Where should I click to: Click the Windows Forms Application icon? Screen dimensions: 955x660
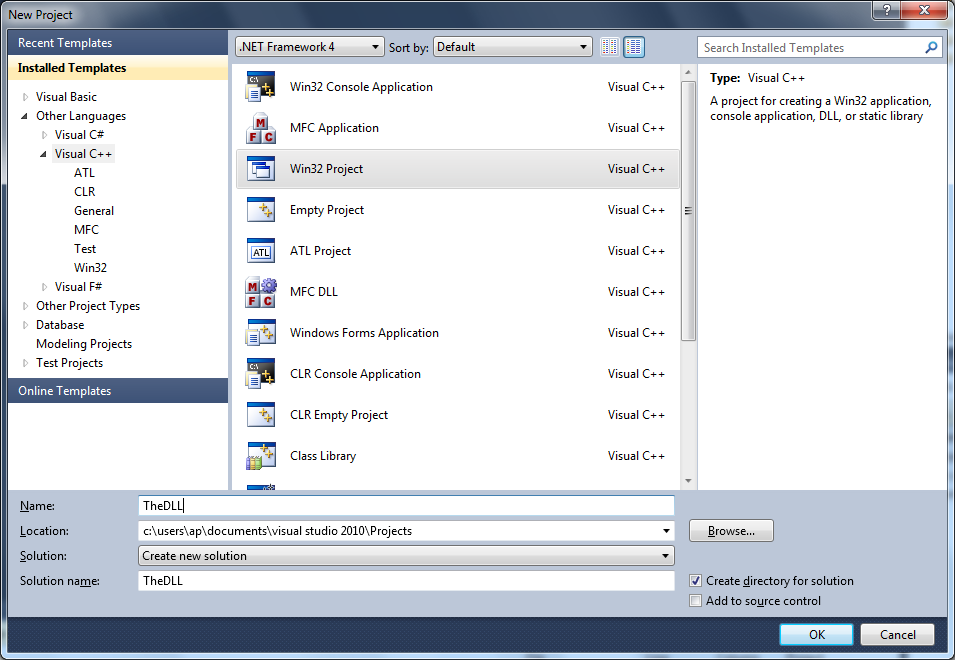click(x=261, y=333)
